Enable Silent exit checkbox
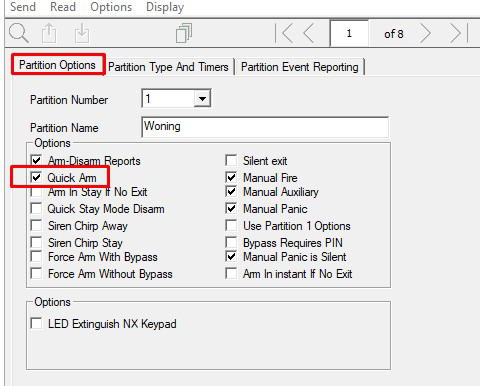The image size is (480, 386). (x=231, y=160)
